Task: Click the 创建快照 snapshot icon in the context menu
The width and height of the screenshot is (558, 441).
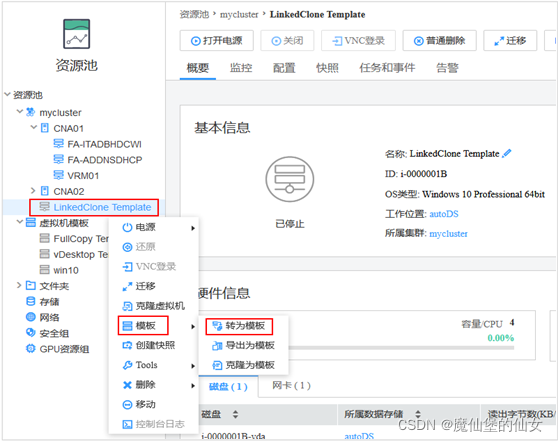Action: click(x=127, y=345)
